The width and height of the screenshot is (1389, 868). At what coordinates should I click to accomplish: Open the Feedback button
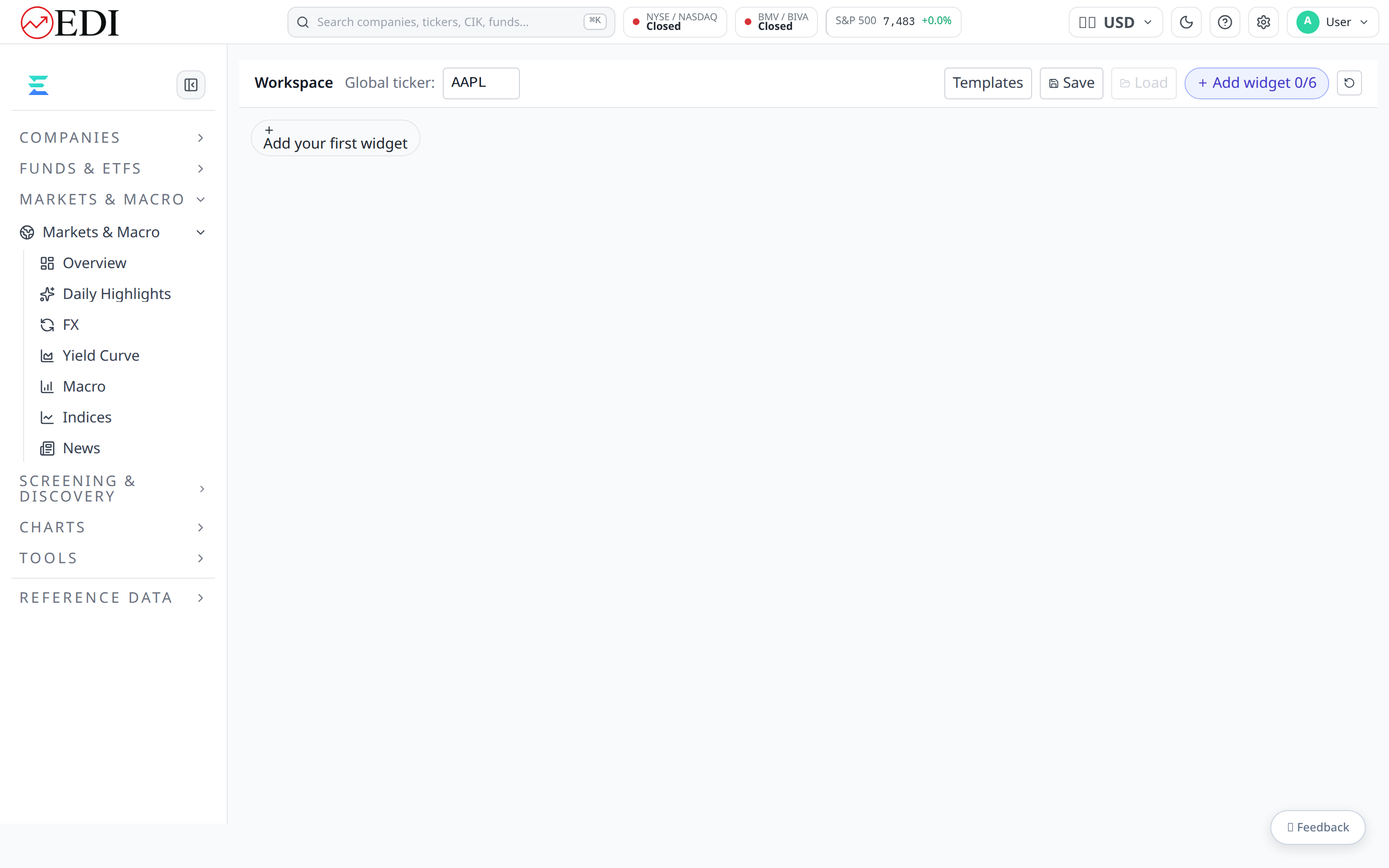1318,827
